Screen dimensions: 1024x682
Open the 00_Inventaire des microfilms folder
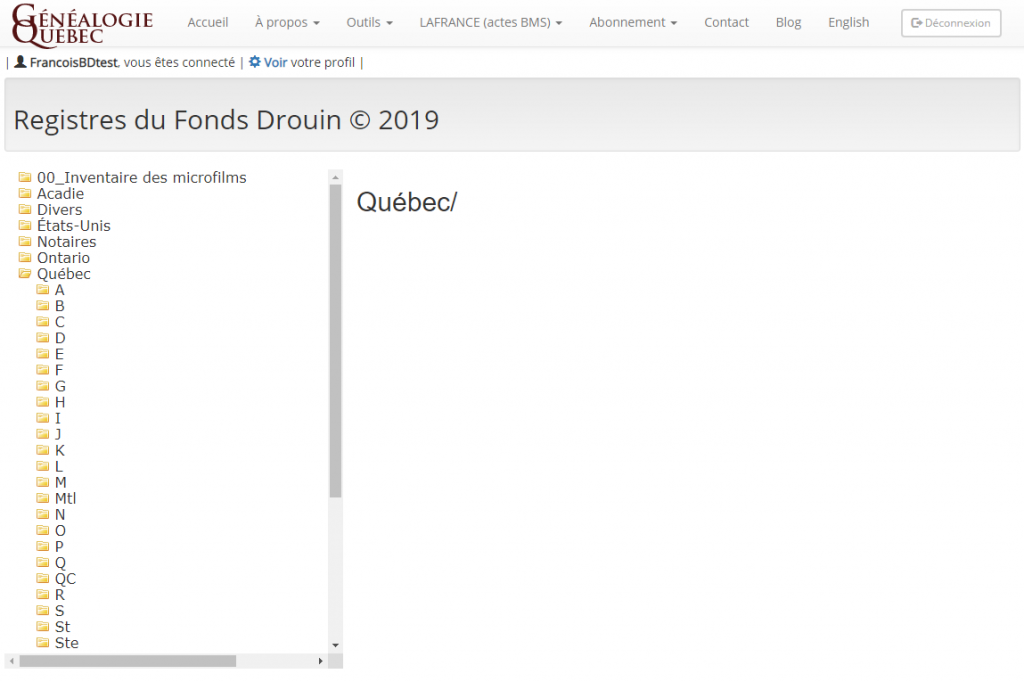[141, 178]
